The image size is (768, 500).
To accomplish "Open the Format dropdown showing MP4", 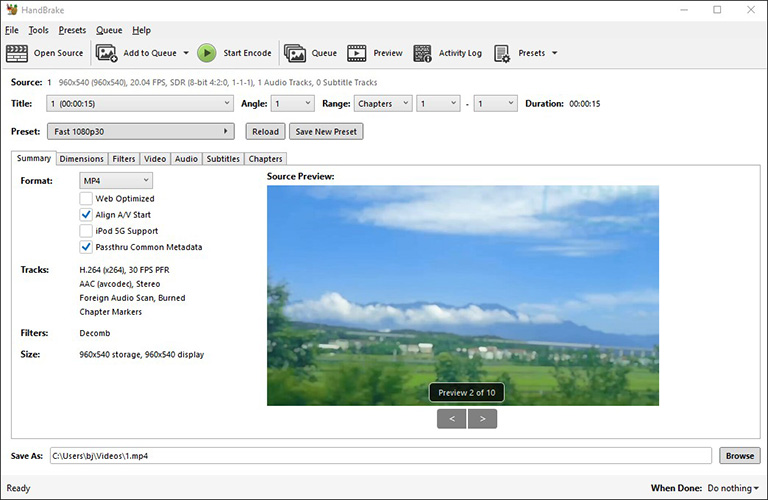I will [116, 181].
